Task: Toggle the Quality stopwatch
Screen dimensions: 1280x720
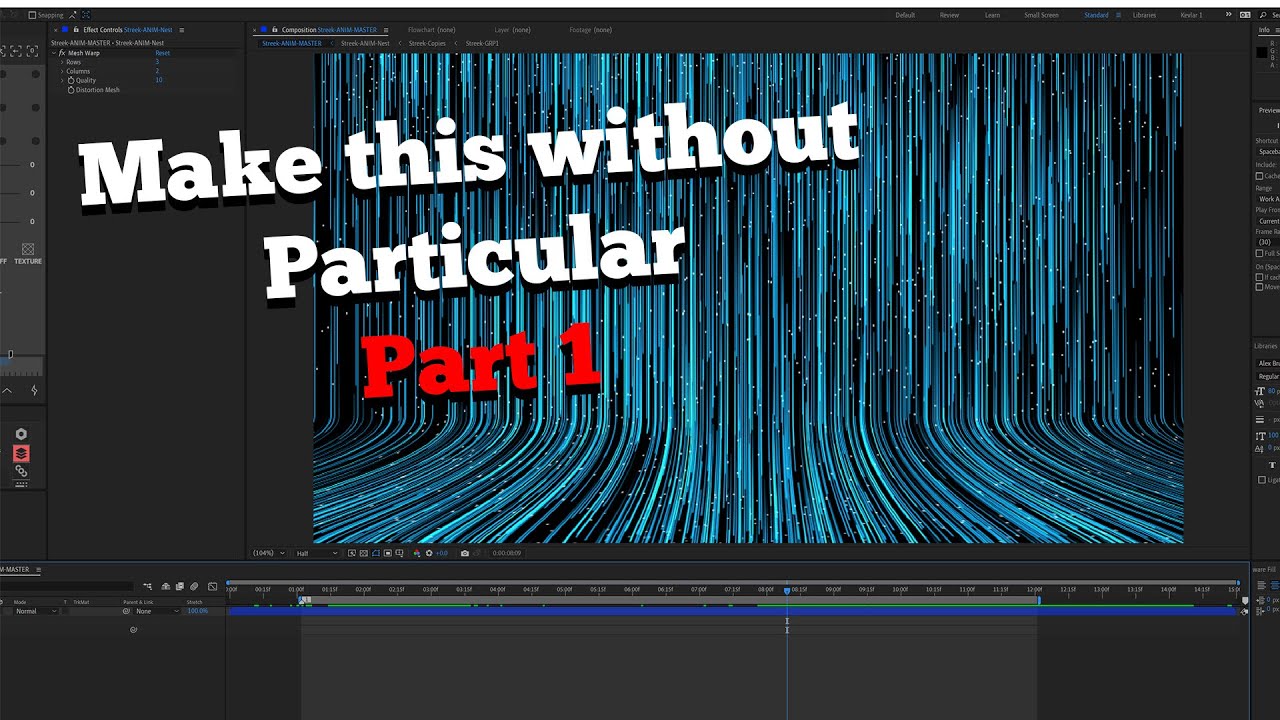Action: 71,80
